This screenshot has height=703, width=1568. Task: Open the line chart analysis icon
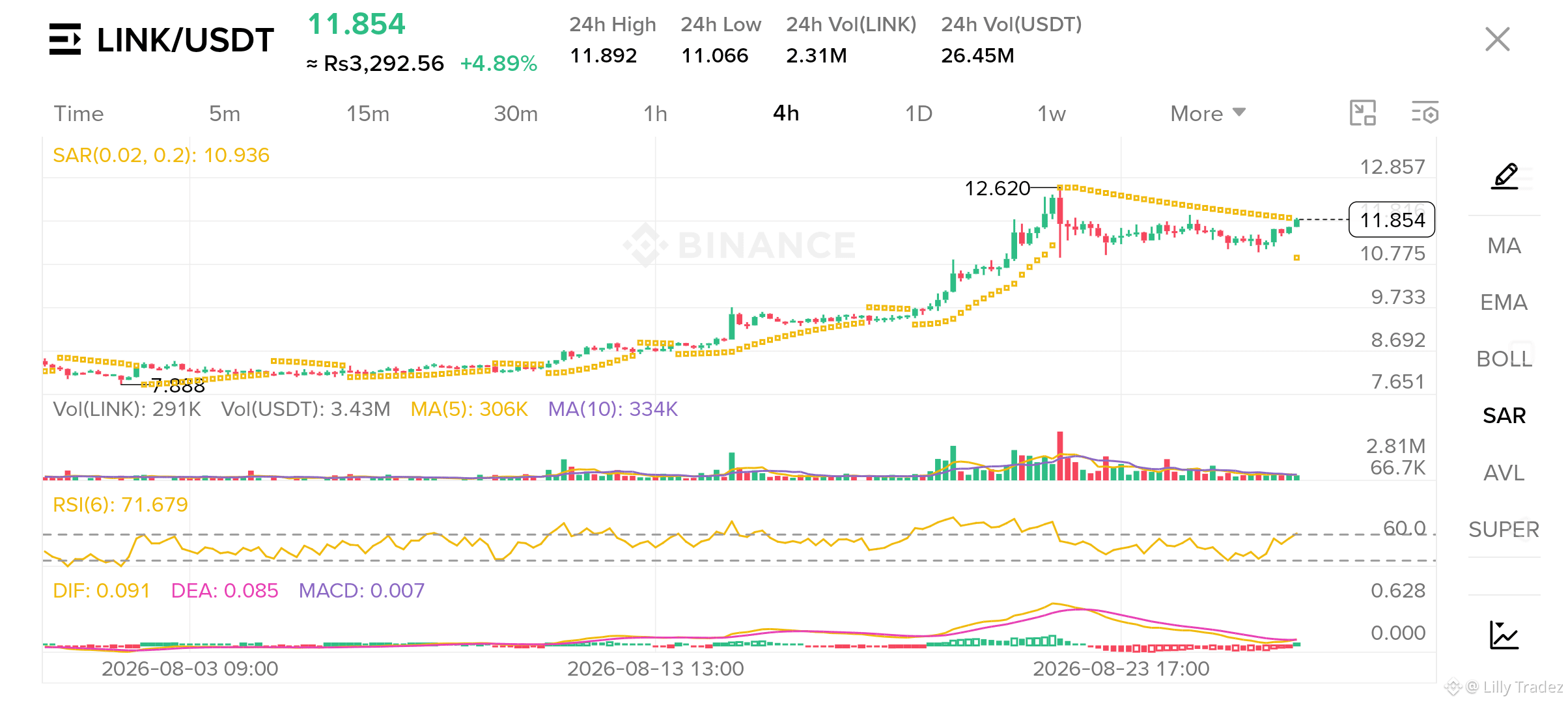point(1504,635)
